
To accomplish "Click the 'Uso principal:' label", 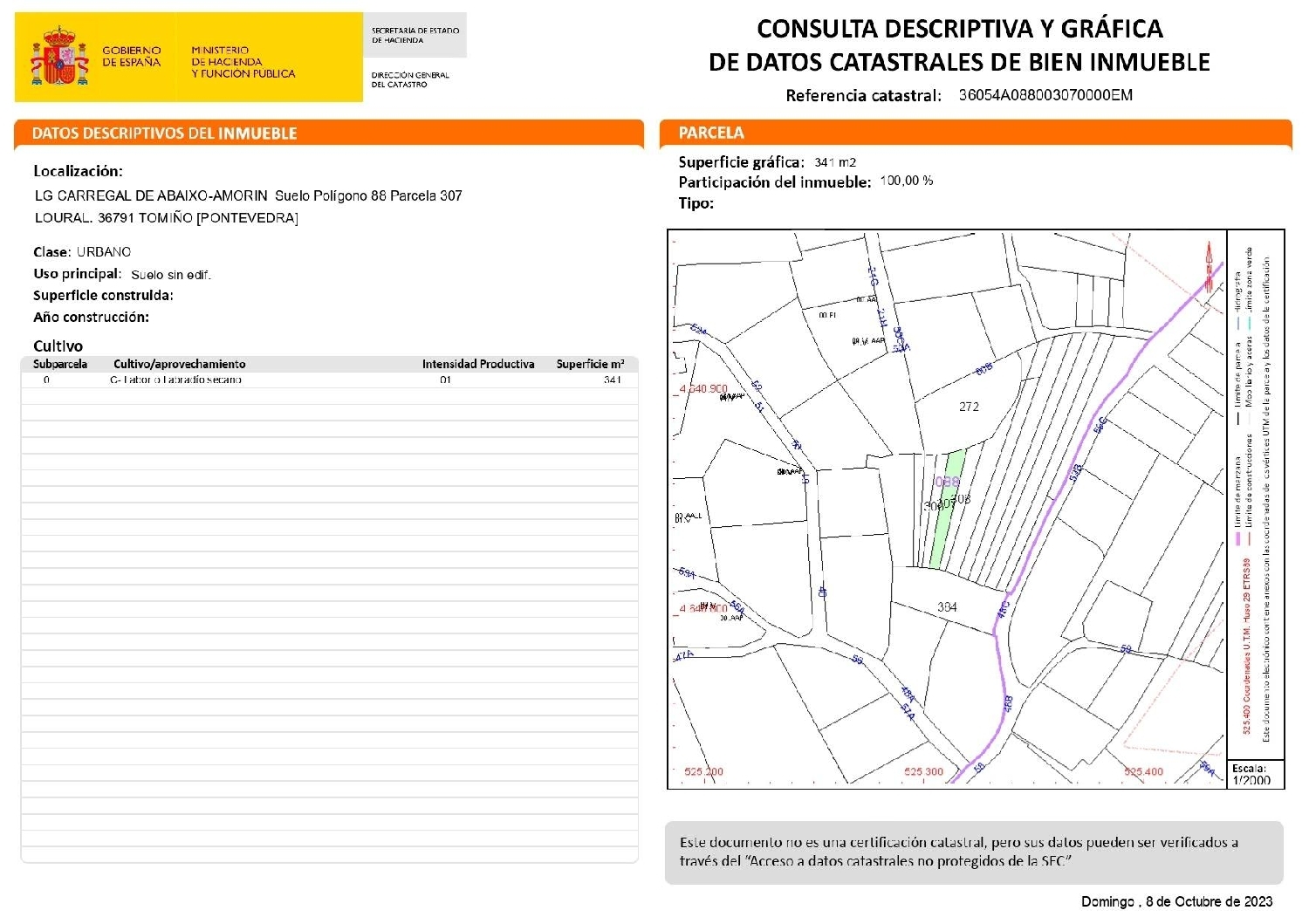I will tap(78, 274).
